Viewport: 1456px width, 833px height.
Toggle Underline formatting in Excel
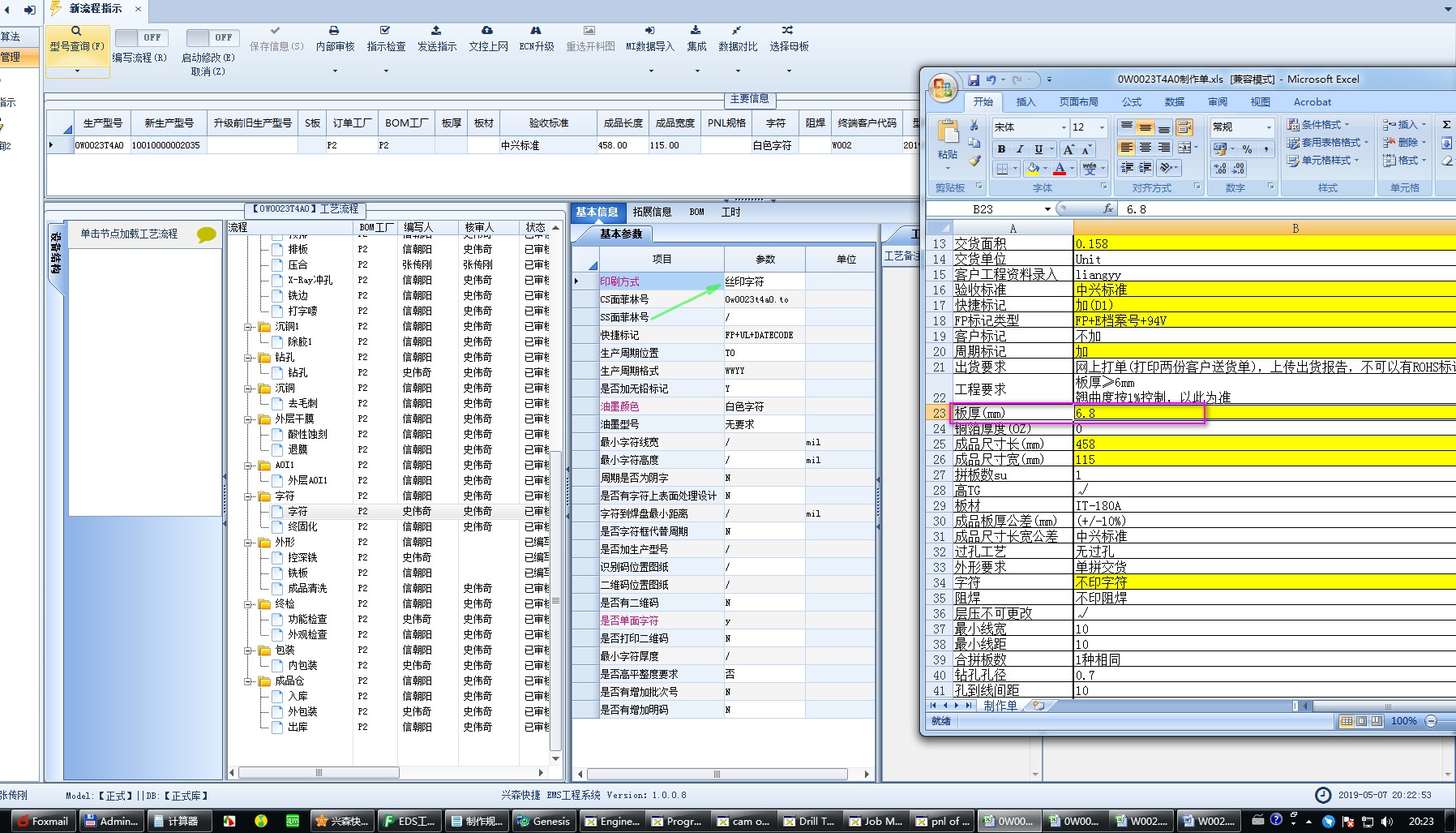(x=1038, y=149)
